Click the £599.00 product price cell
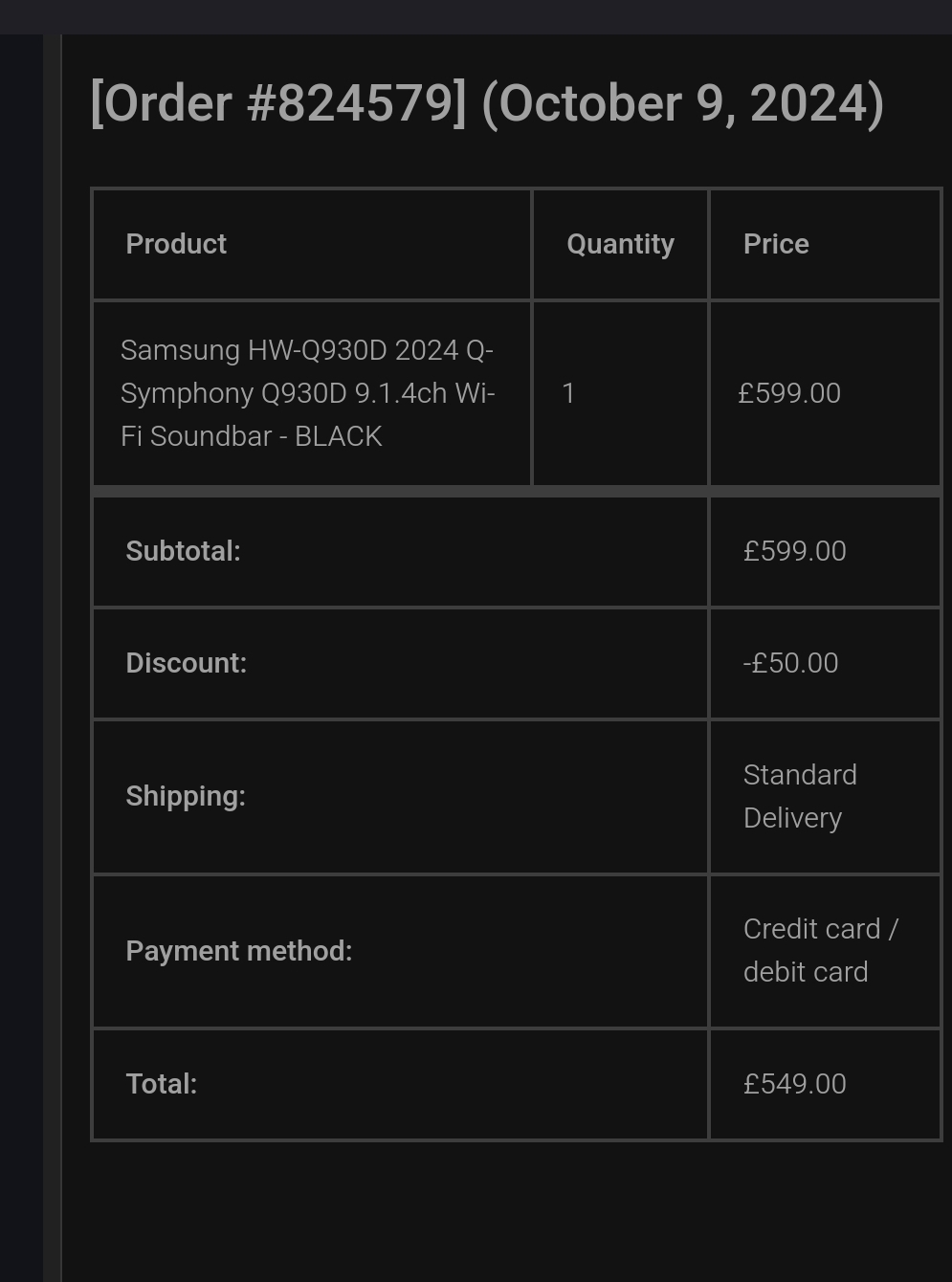This screenshot has width=952, height=1282. [789, 393]
